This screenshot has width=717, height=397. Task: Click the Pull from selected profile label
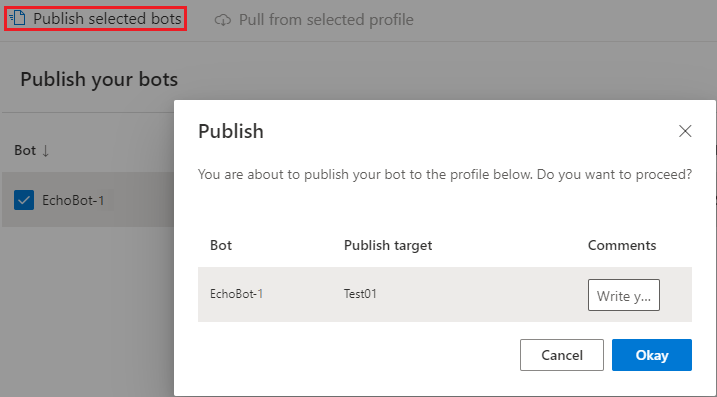(326, 20)
